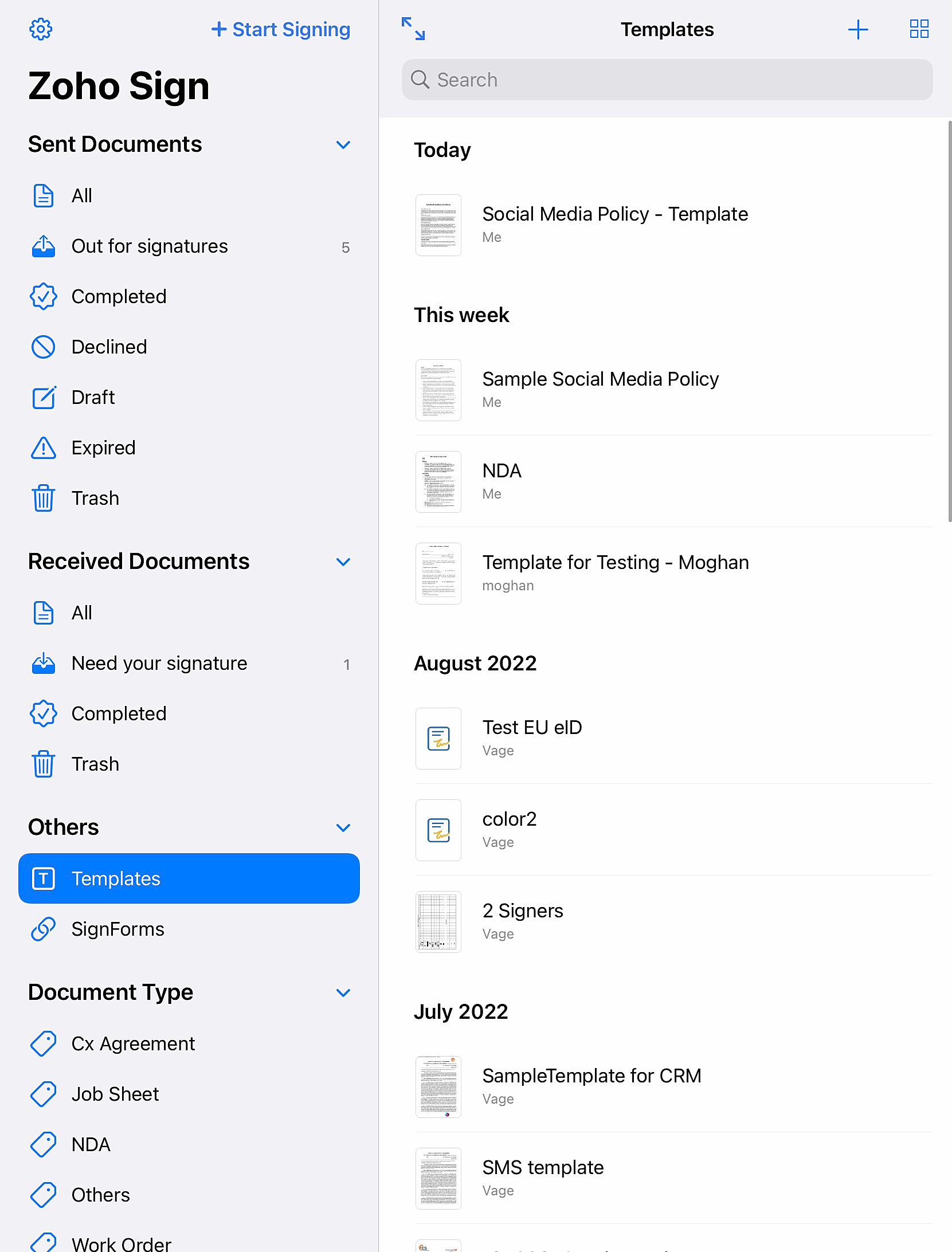952x1252 pixels.
Task: Click the Test EU eID signature icon
Action: click(x=438, y=739)
